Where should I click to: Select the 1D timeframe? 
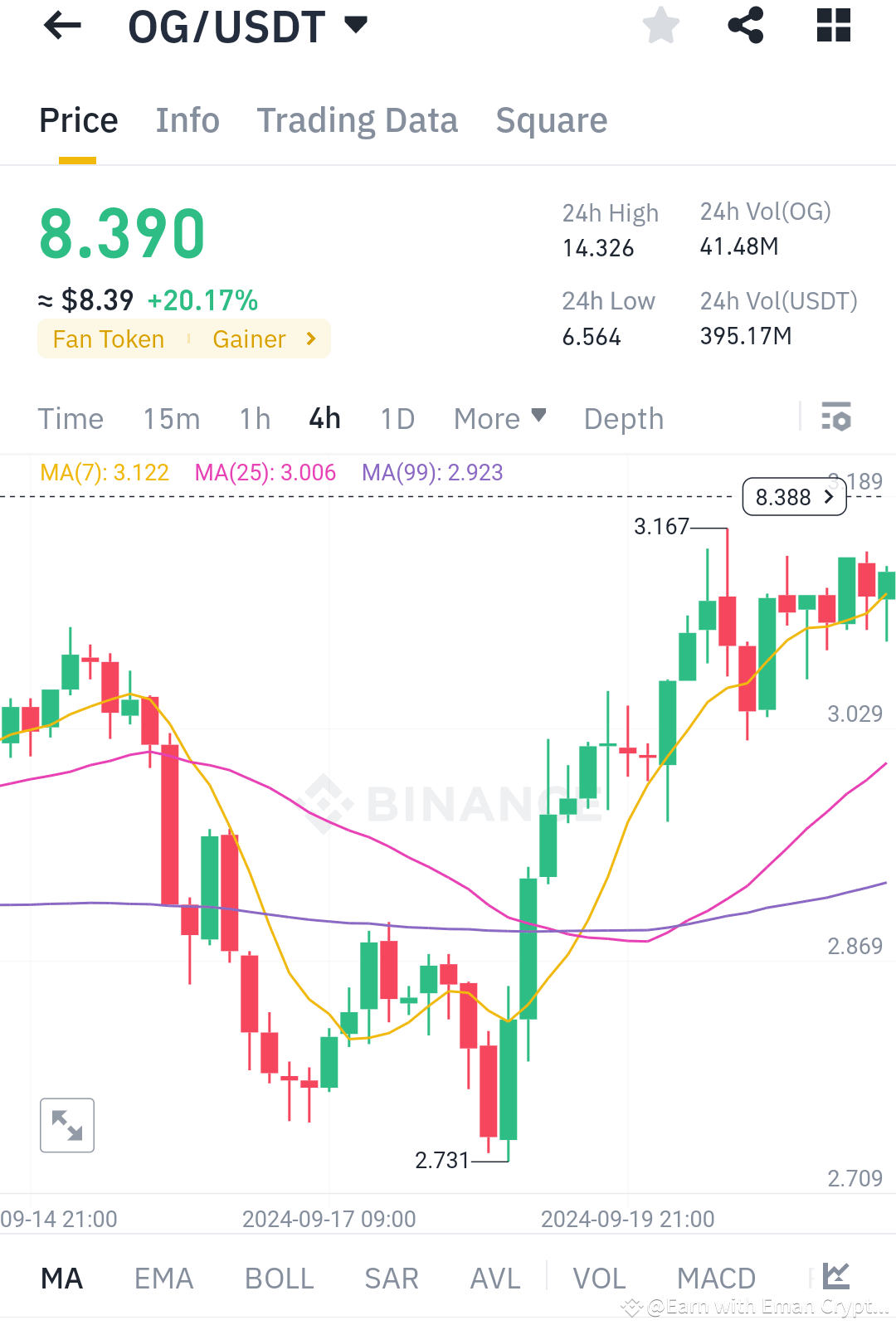point(397,418)
